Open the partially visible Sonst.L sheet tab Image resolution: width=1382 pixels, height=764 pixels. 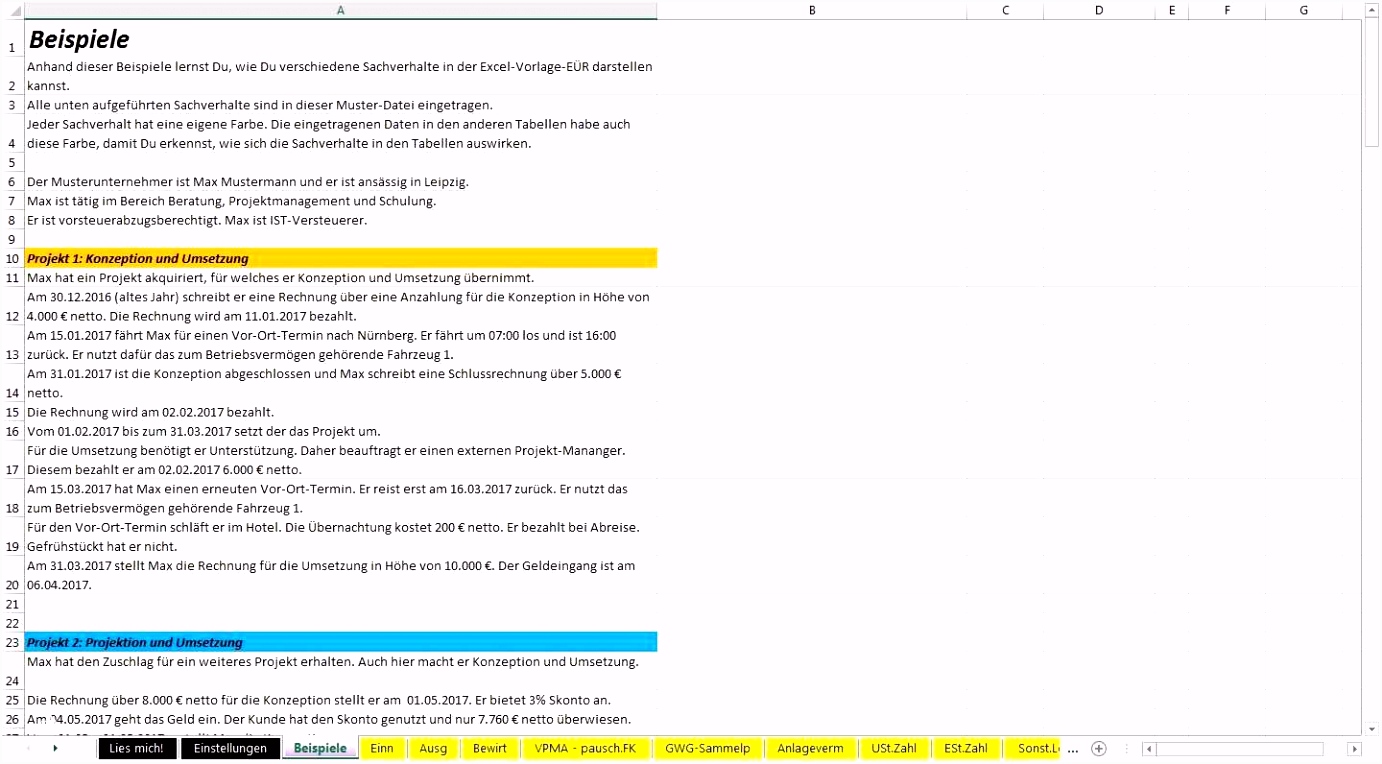tap(1035, 748)
